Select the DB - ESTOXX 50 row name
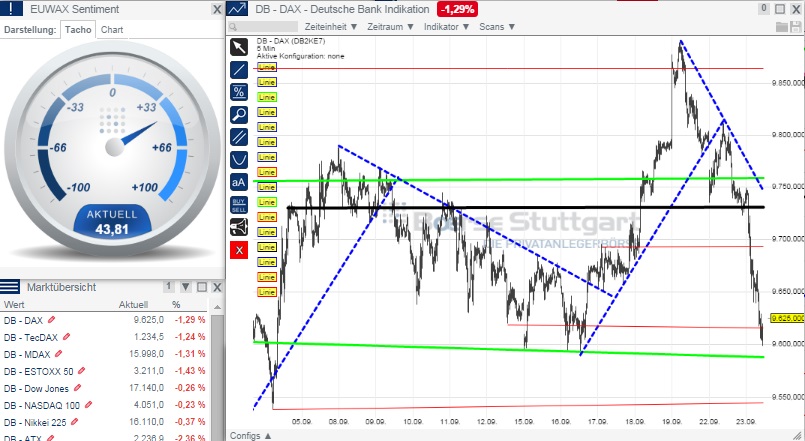Screen dimensions: 805x441 coord(39,371)
